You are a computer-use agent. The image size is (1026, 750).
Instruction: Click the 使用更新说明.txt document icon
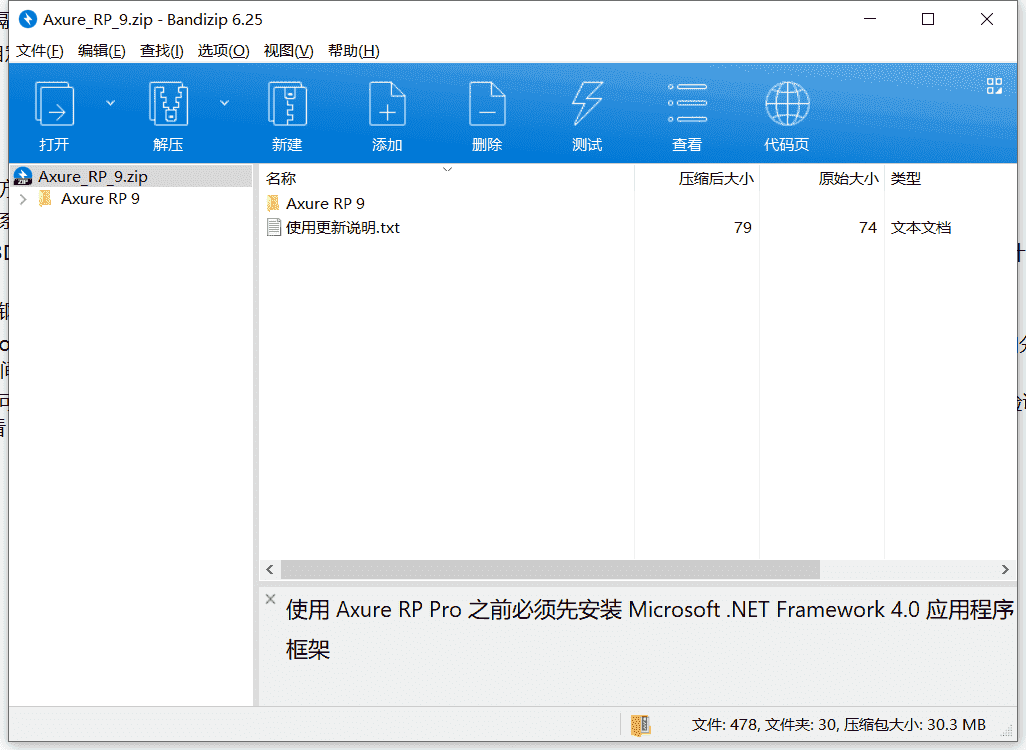(274, 228)
